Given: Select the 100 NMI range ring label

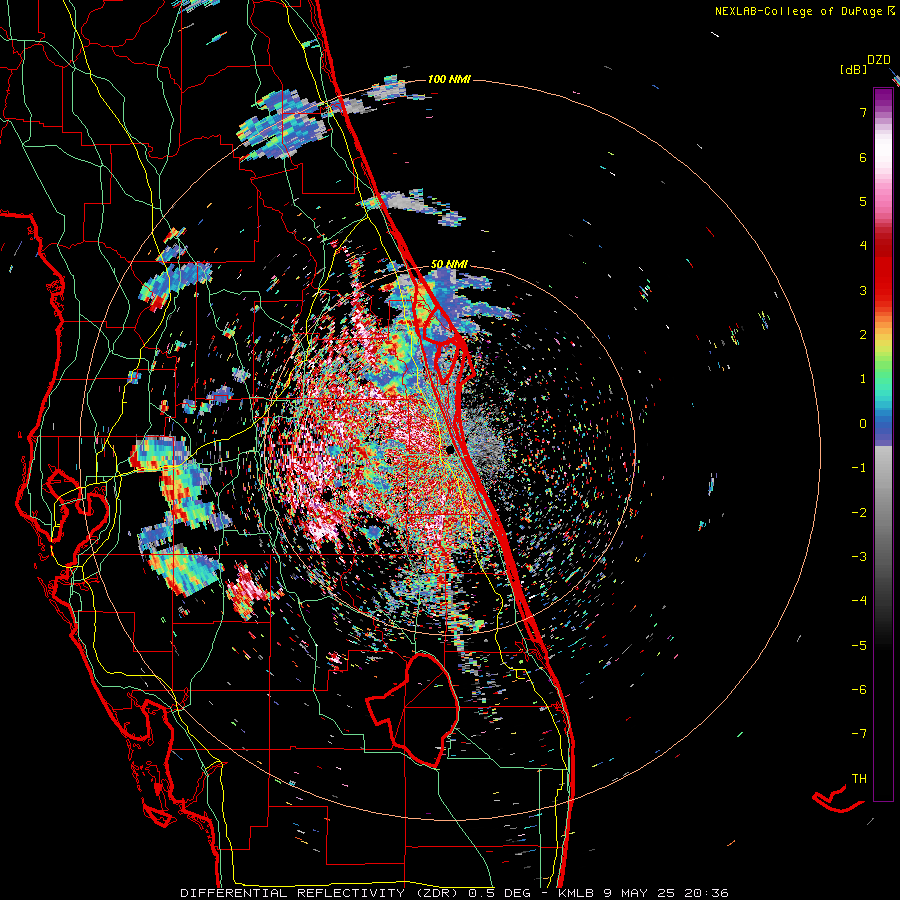Looking at the screenshot, I should [x=449, y=79].
